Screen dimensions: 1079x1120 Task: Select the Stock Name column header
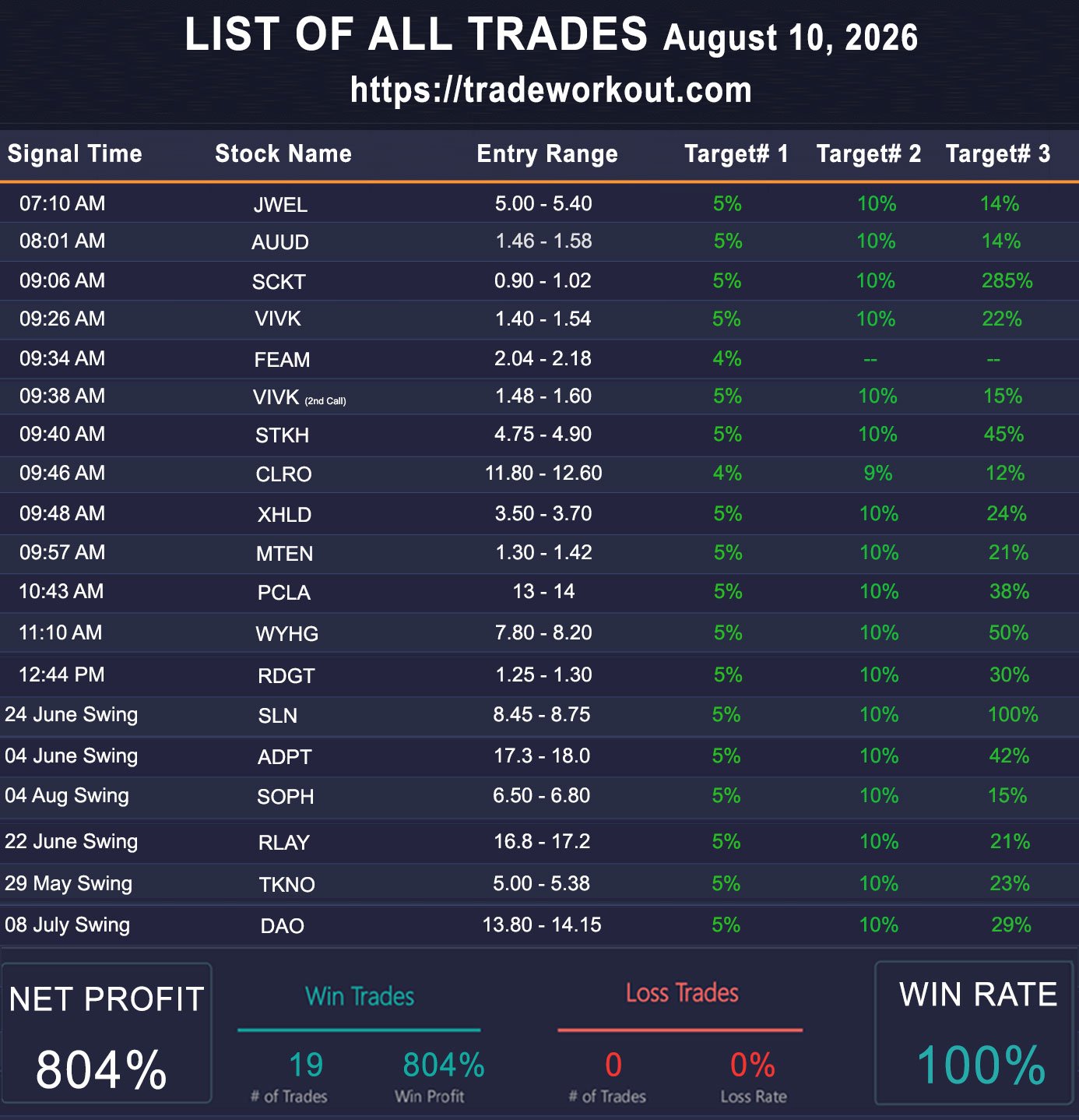pyautogui.click(x=283, y=153)
